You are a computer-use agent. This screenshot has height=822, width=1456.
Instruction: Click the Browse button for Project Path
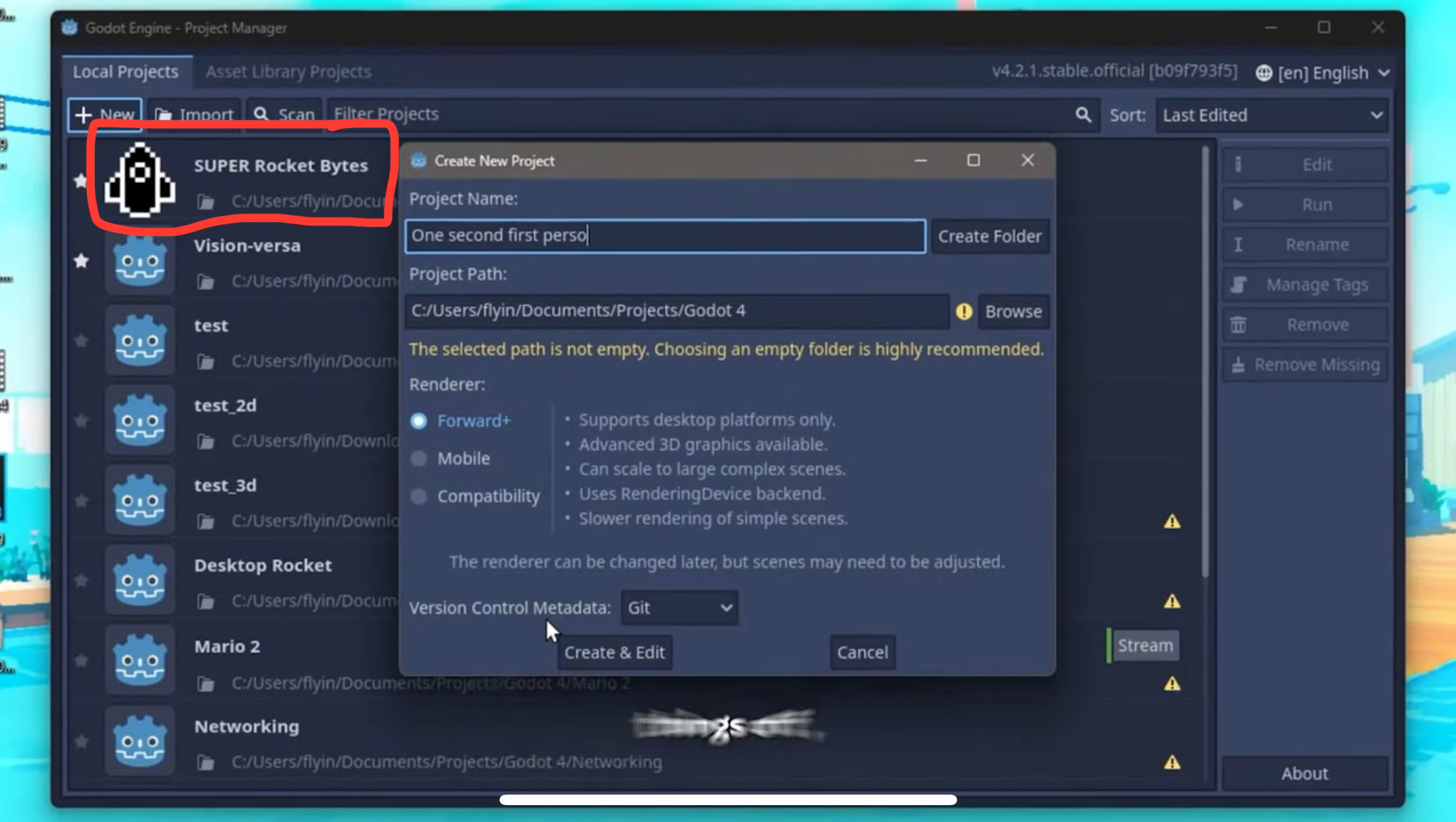click(x=1013, y=311)
